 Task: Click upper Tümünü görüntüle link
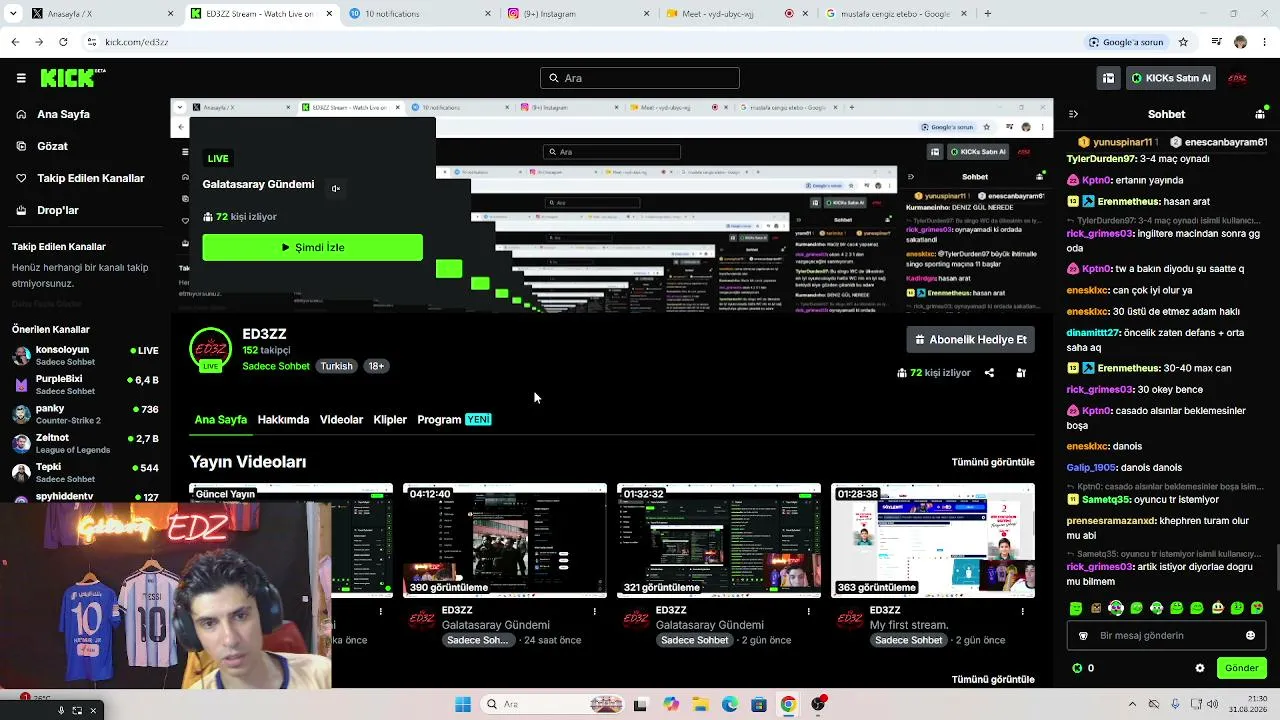click(993, 462)
